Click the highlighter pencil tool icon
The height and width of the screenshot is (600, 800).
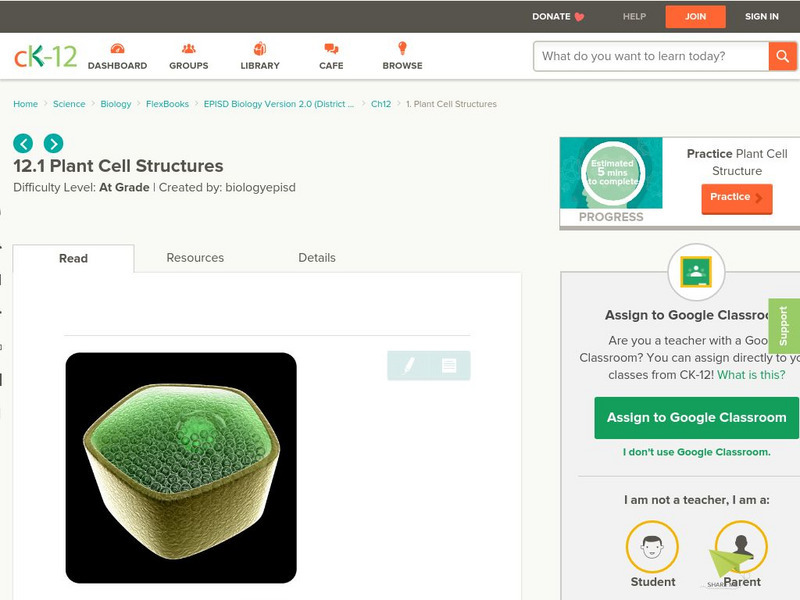tap(408, 365)
